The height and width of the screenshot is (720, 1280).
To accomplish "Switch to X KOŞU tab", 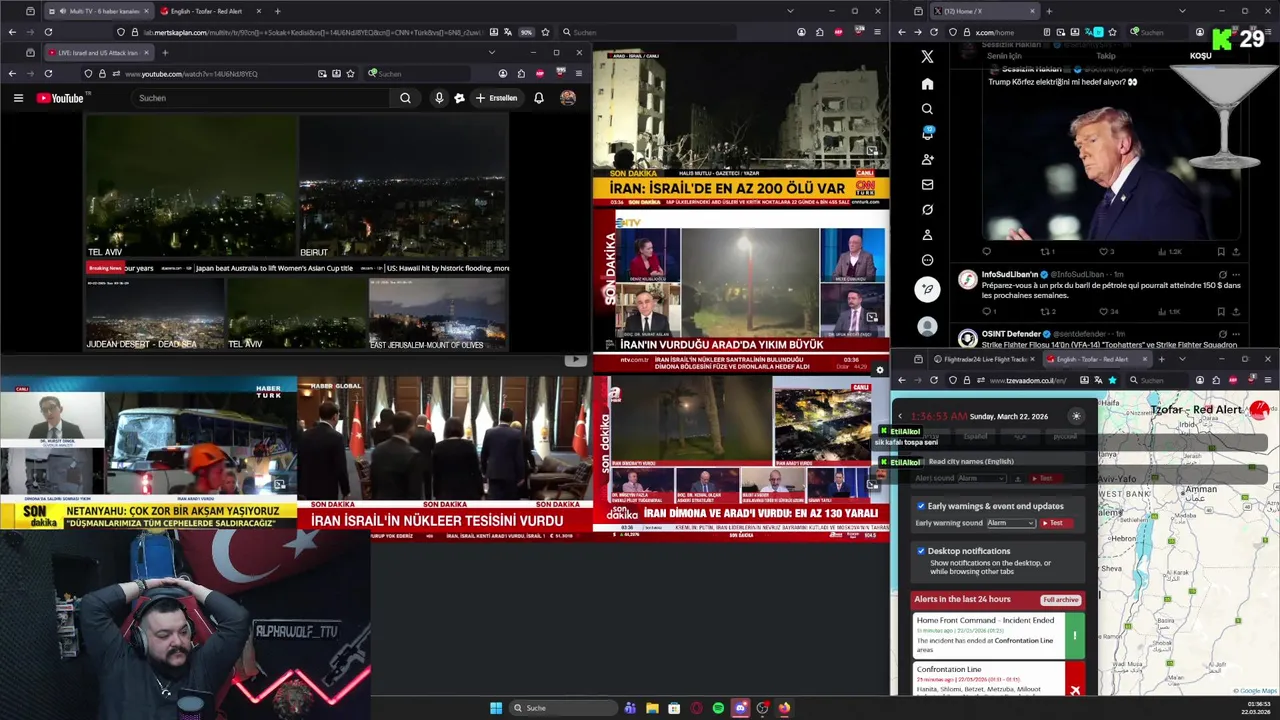I will pyautogui.click(x=1201, y=56).
